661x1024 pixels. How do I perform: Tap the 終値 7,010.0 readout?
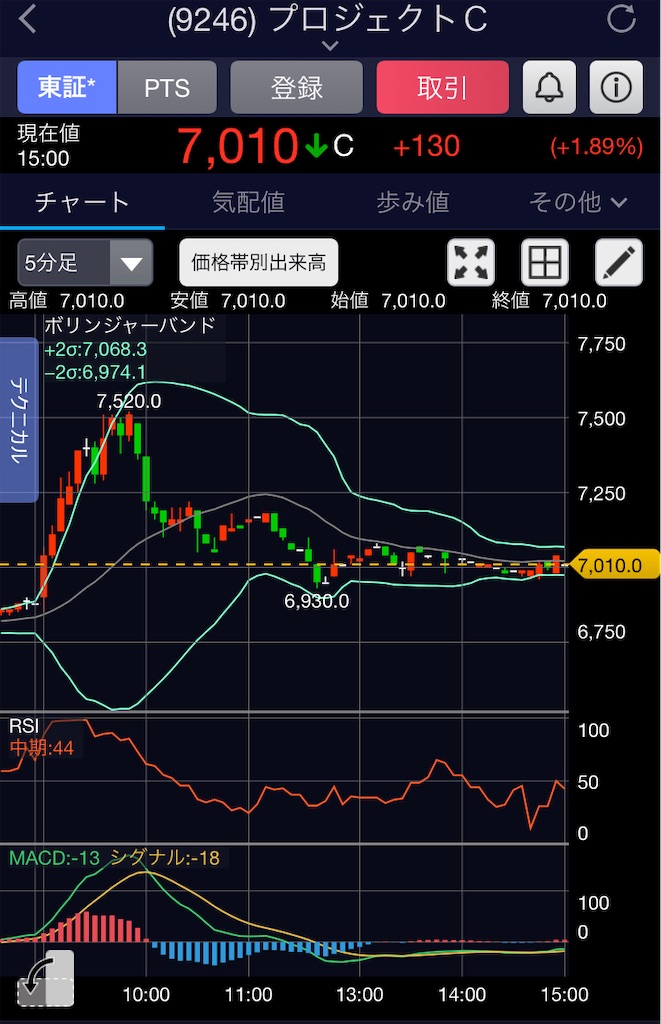[549, 300]
